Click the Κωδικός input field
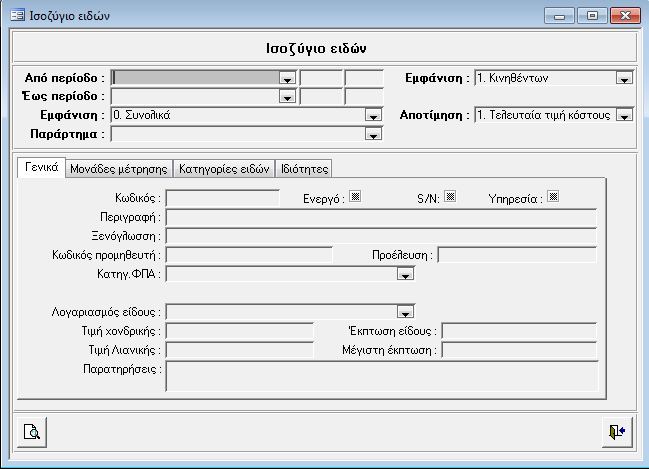The height and width of the screenshot is (469, 649). 222,198
